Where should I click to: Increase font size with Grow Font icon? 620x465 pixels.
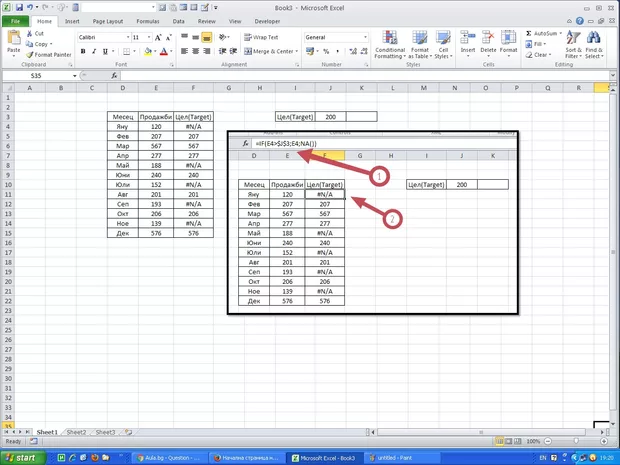(x=158, y=38)
